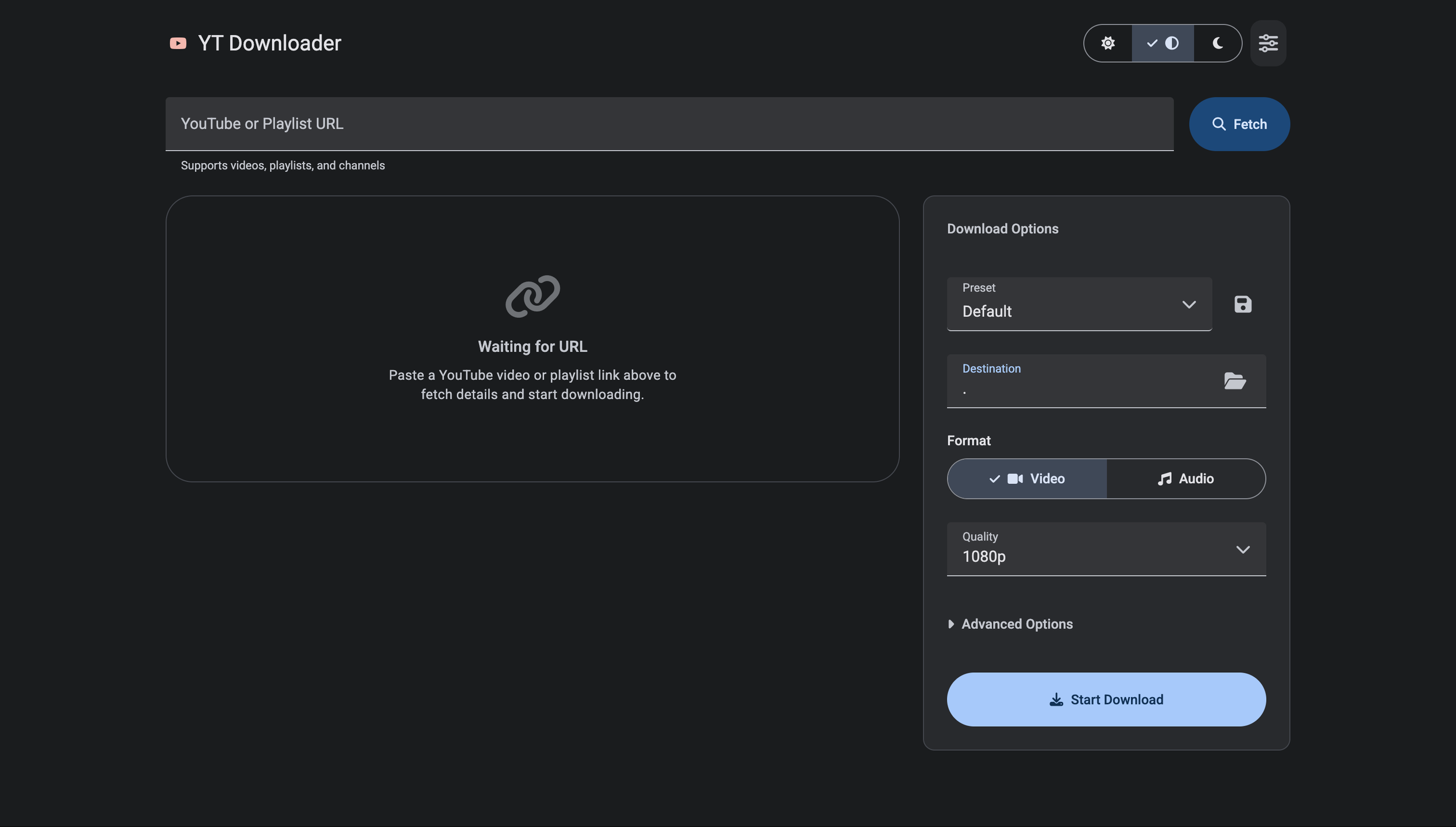Select Audio format
Viewport: 1456px width, 827px height.
[1186, 479]
